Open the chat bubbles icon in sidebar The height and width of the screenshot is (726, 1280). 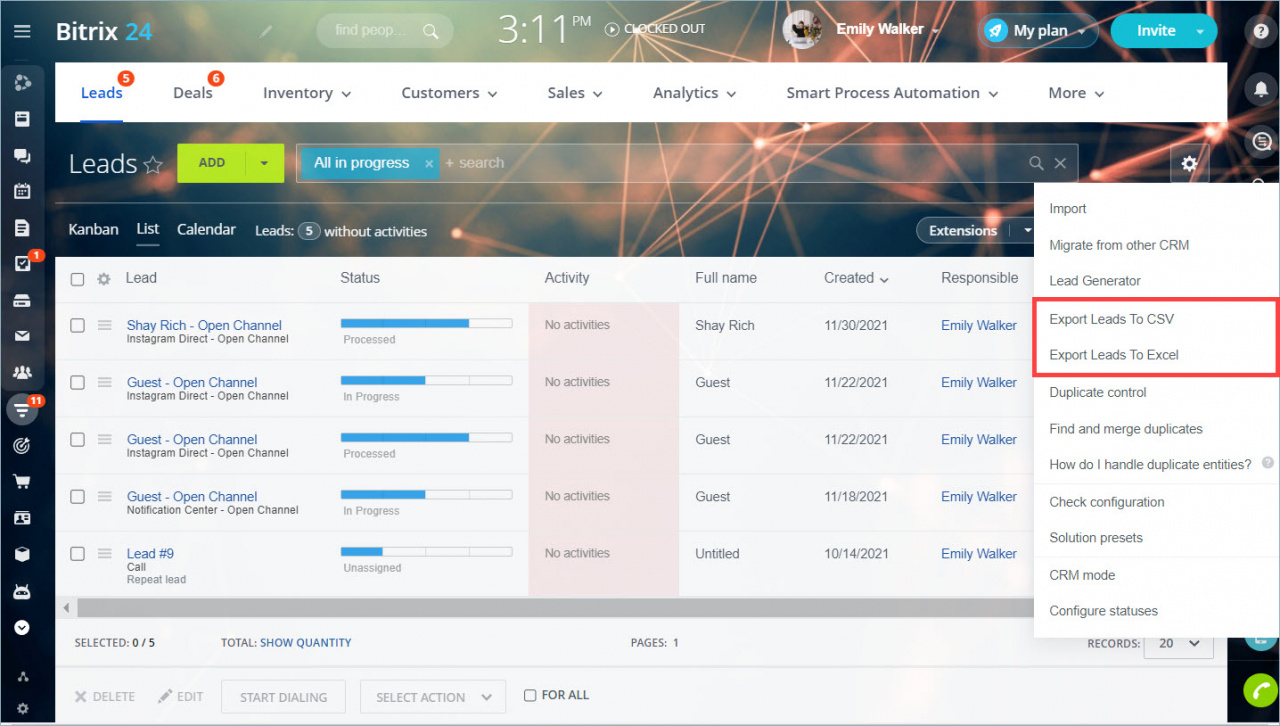(x=22, y=155)
